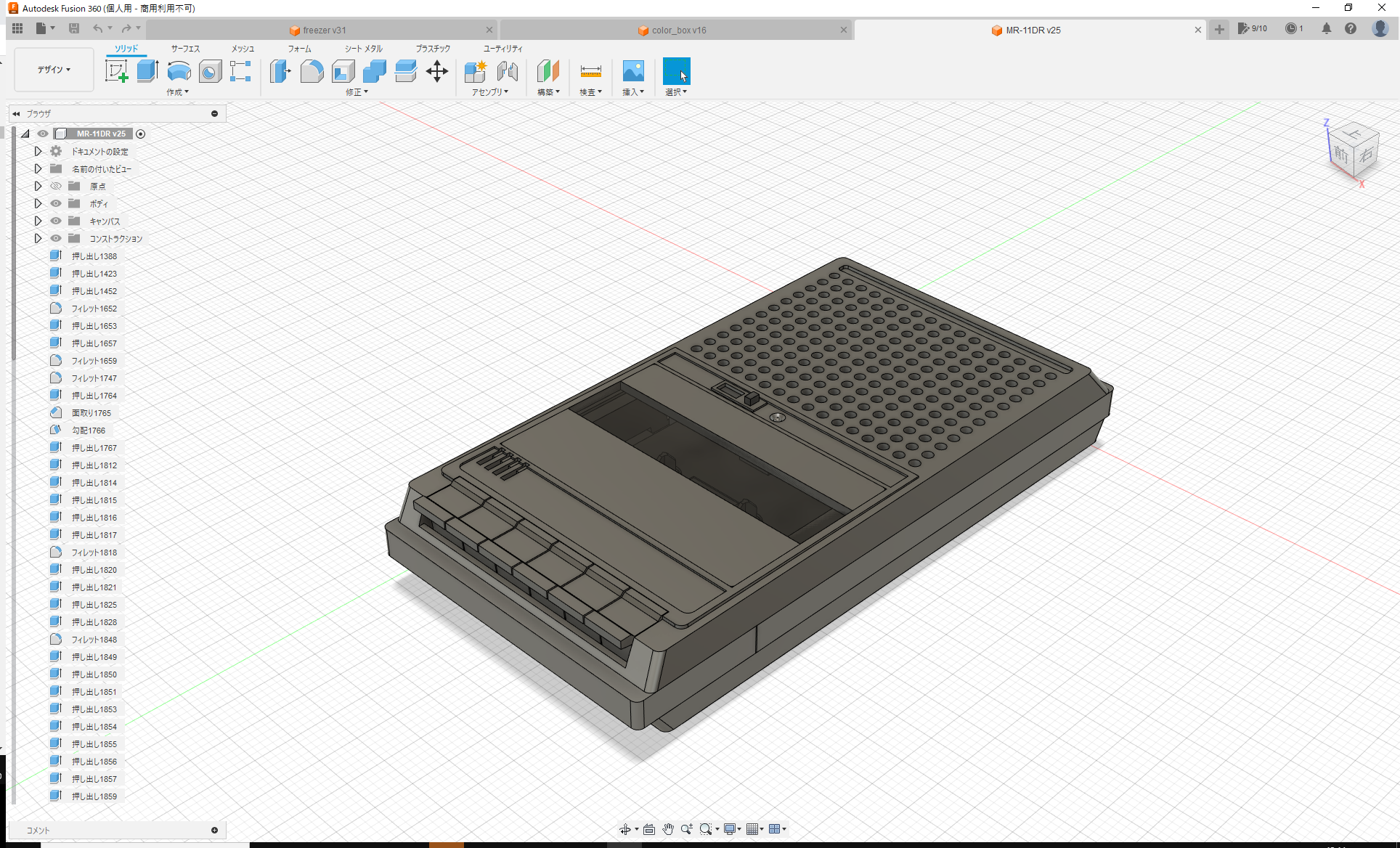Select the Pan tool on the navigation bar

tap(667, 828)
